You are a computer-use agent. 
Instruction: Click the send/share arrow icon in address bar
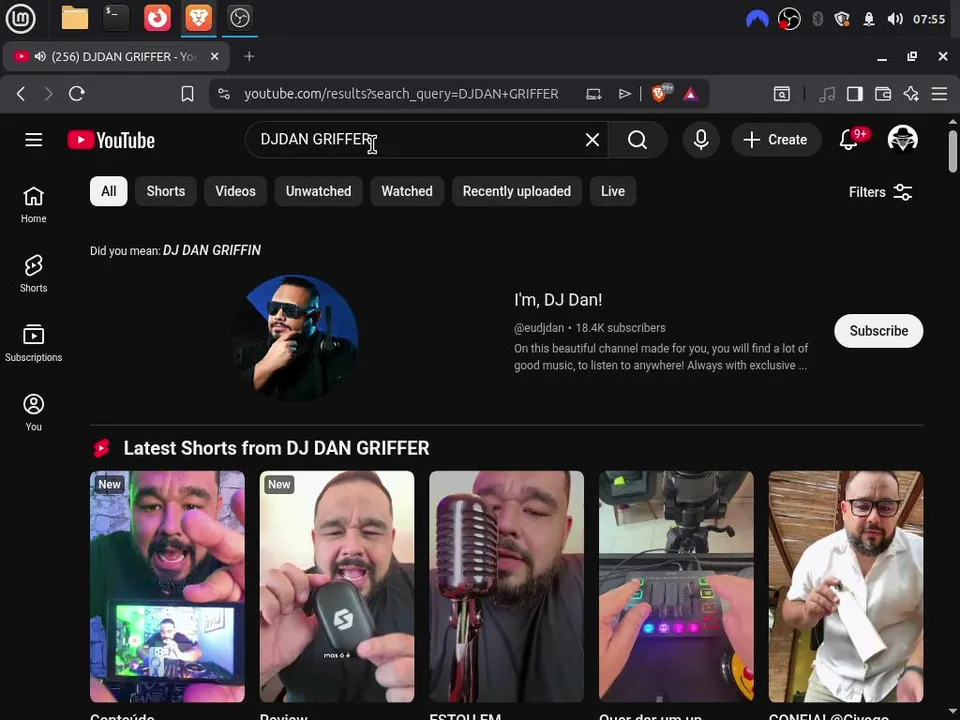[624, 94]
